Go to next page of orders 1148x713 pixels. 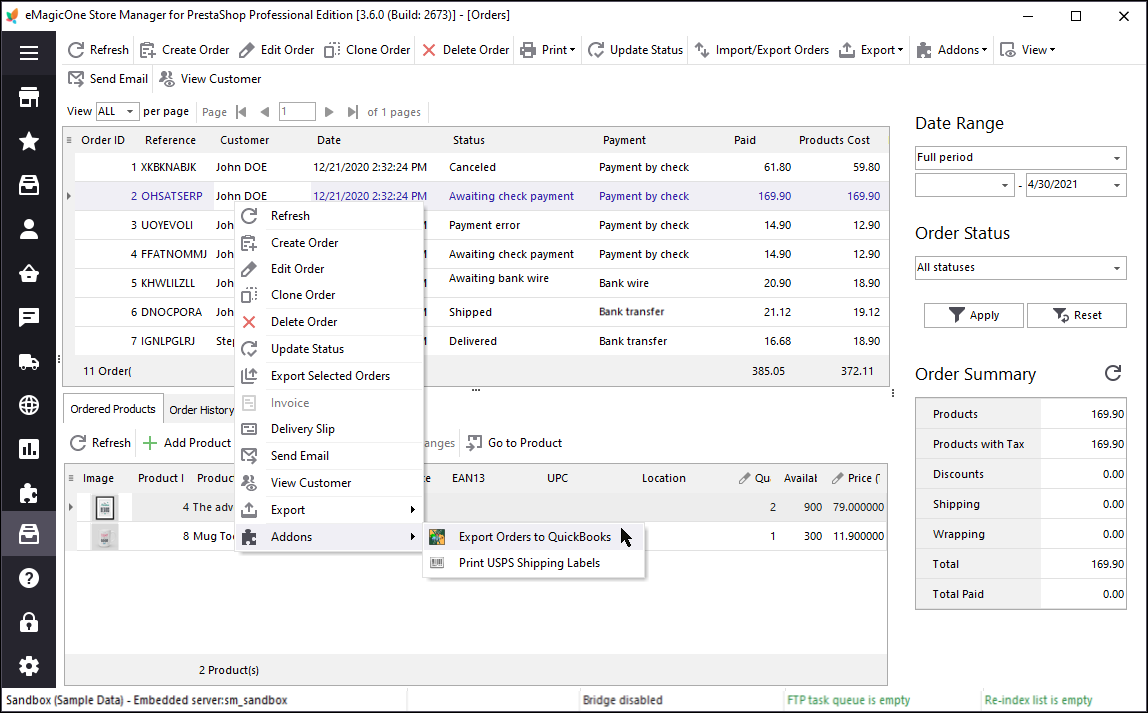tap(329, 112)
